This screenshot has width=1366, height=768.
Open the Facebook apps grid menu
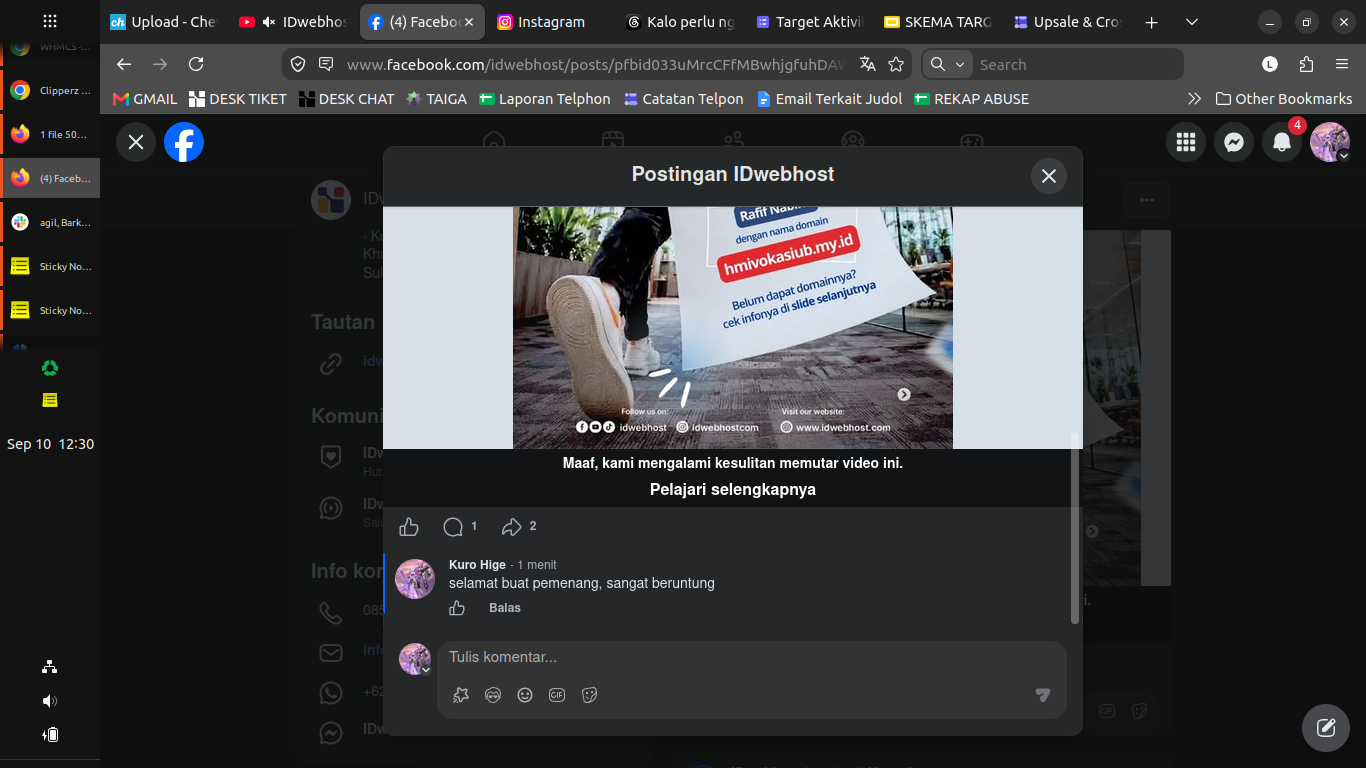pos(1186,142)
